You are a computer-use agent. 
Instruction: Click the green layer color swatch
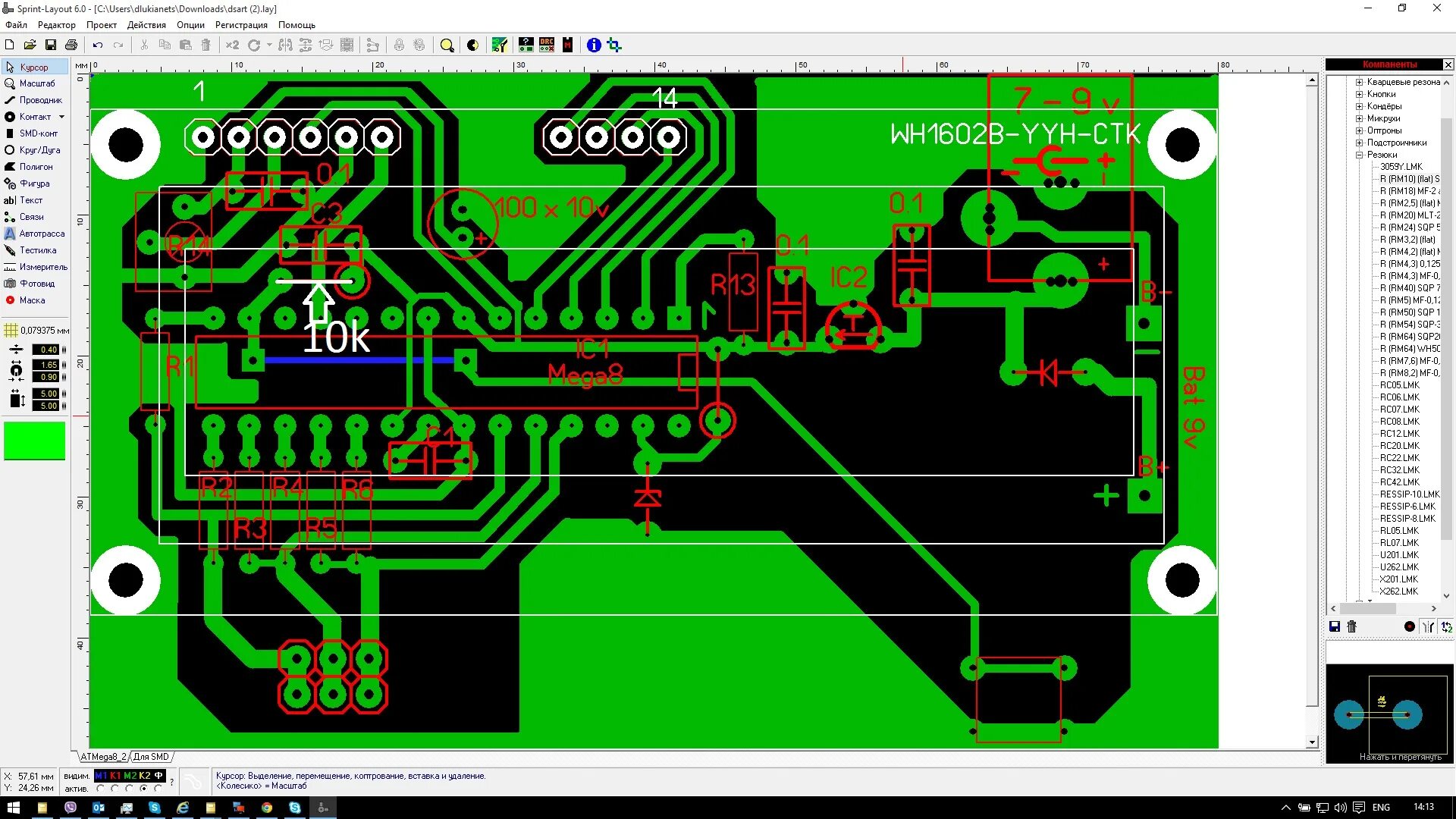click(35, 441)
